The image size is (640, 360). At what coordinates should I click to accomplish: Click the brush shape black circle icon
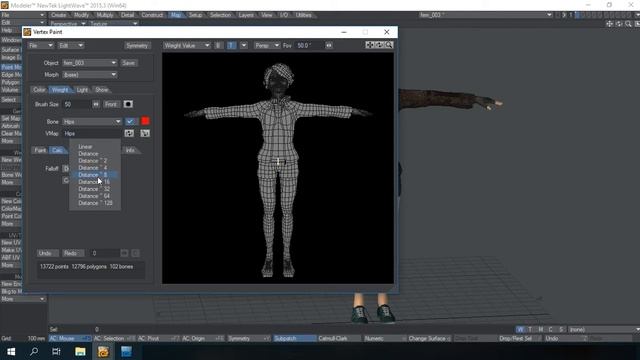(128, 104)
